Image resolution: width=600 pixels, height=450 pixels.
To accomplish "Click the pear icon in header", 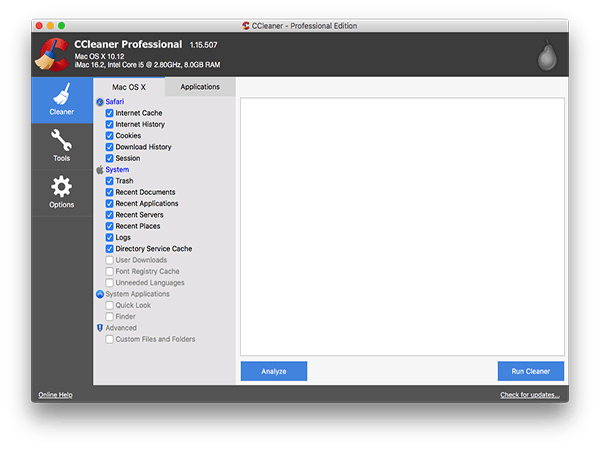I will [547, 55].
